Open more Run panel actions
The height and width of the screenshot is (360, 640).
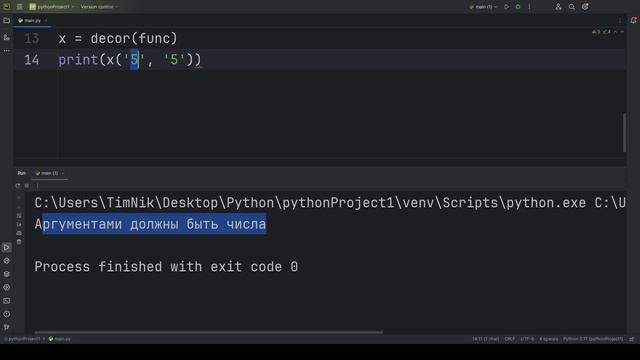(37, 186)
